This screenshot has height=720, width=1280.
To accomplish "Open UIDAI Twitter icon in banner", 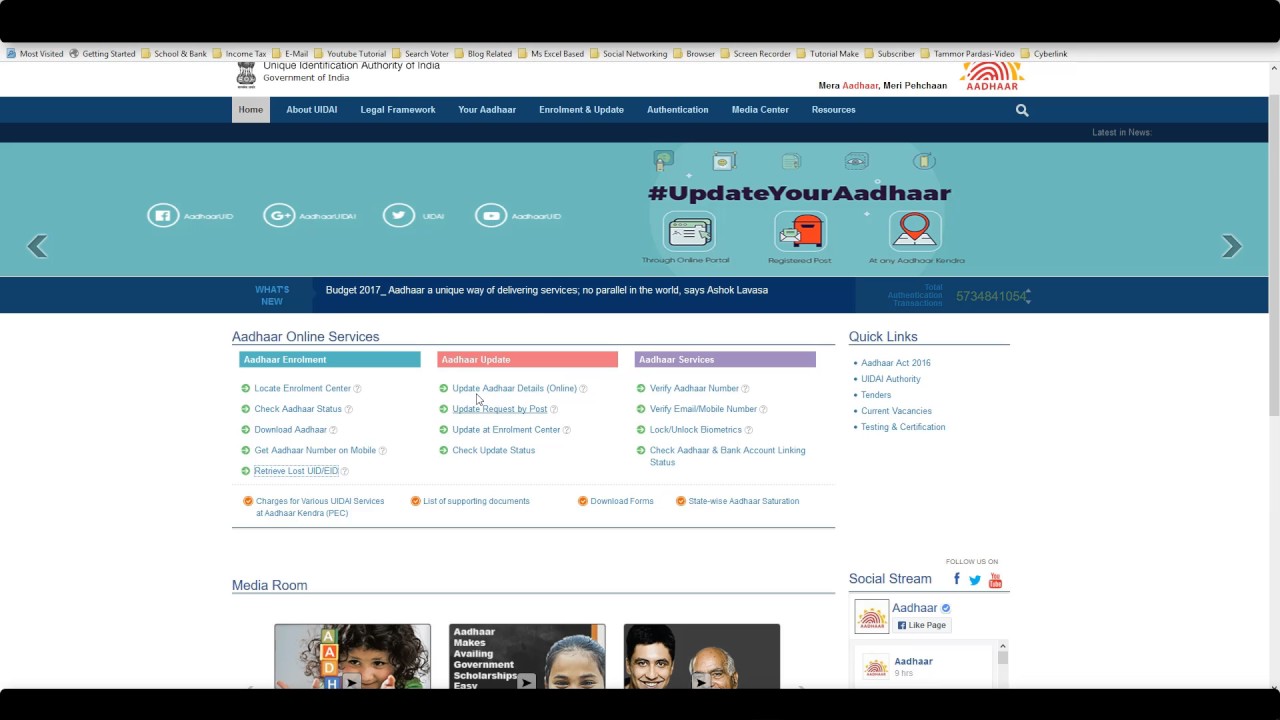I will coord(399,215).
